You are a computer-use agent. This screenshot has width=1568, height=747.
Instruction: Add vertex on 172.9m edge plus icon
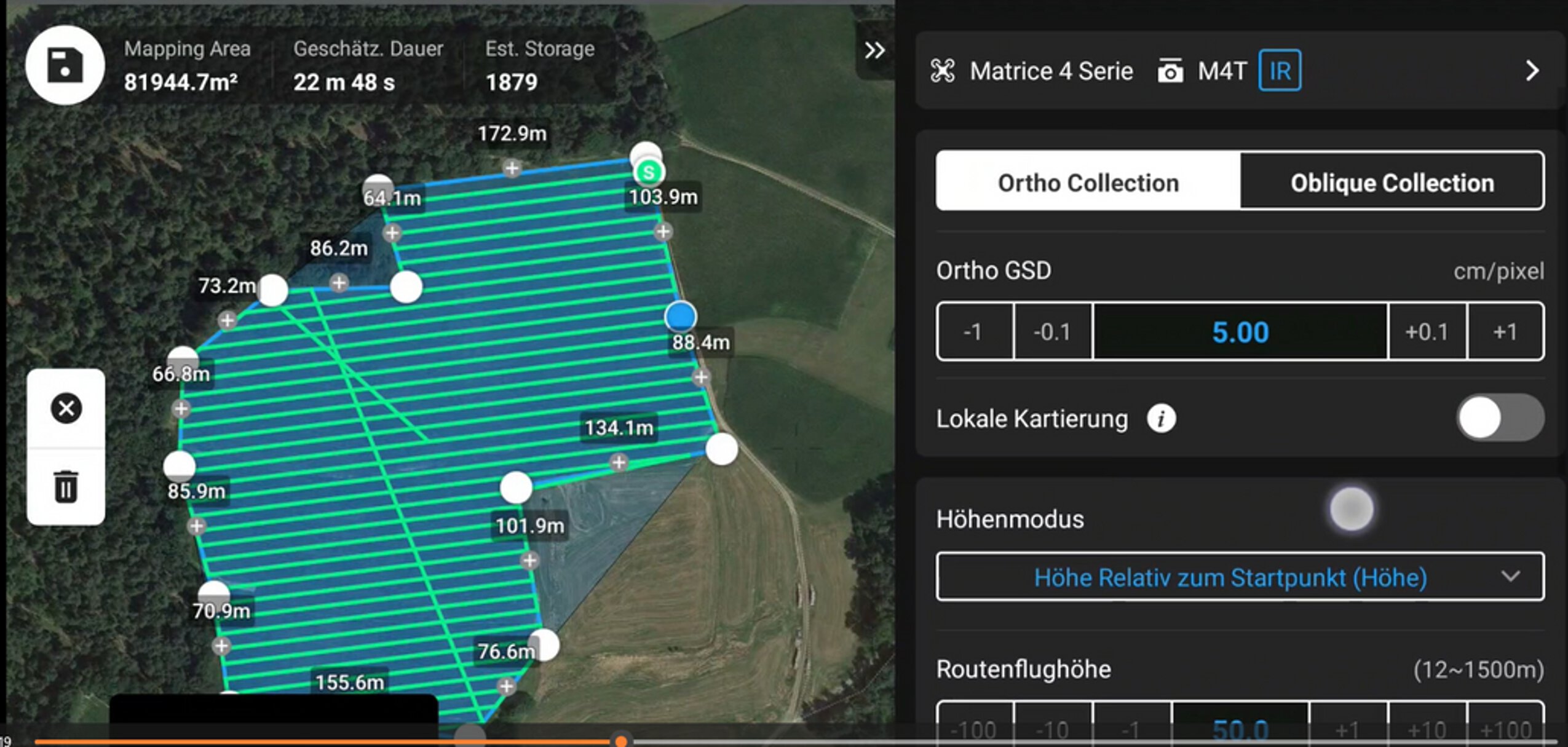pyautogui.click(x=512, y=168)
